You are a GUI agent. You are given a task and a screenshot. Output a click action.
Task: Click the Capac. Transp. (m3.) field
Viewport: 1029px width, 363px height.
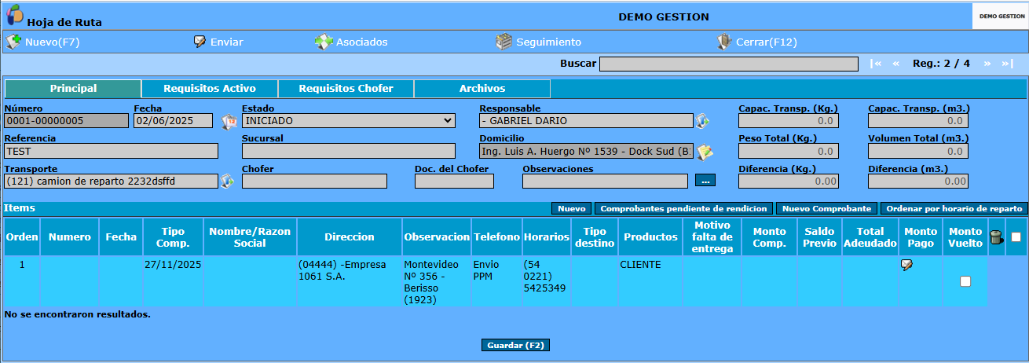point(918,121)
